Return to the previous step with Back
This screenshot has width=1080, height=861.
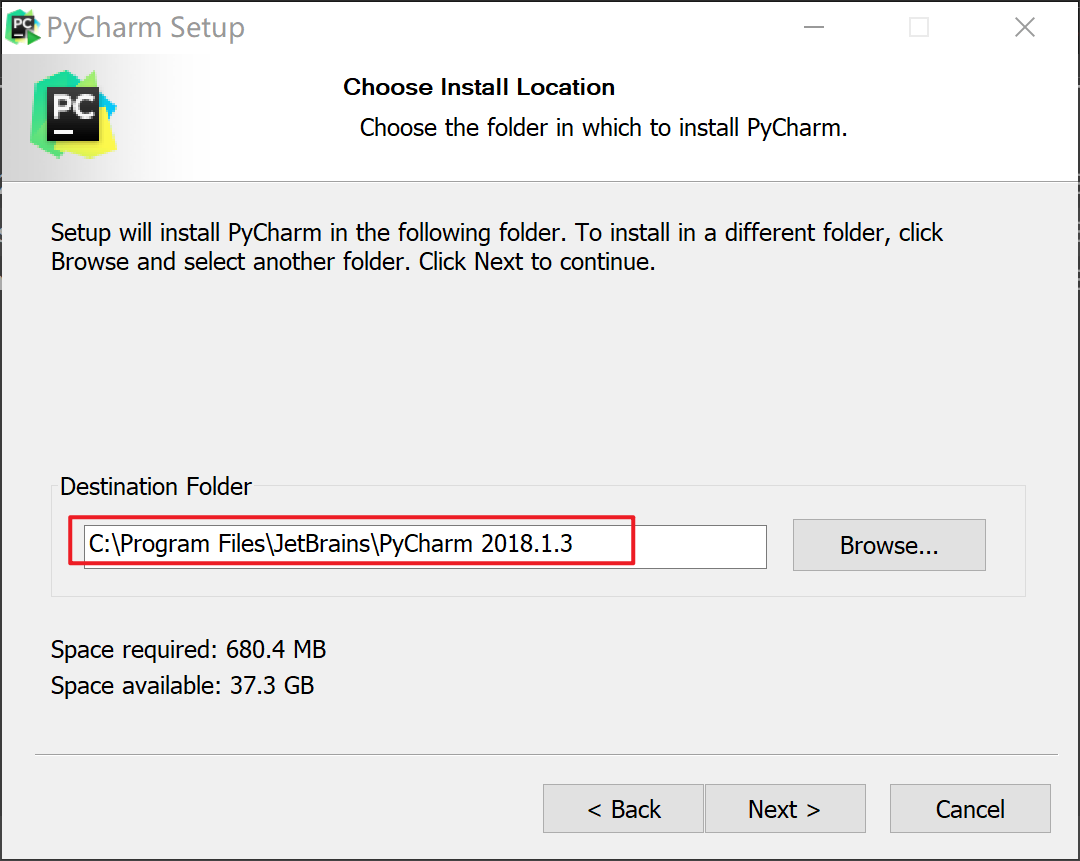[x=623, y=809]
